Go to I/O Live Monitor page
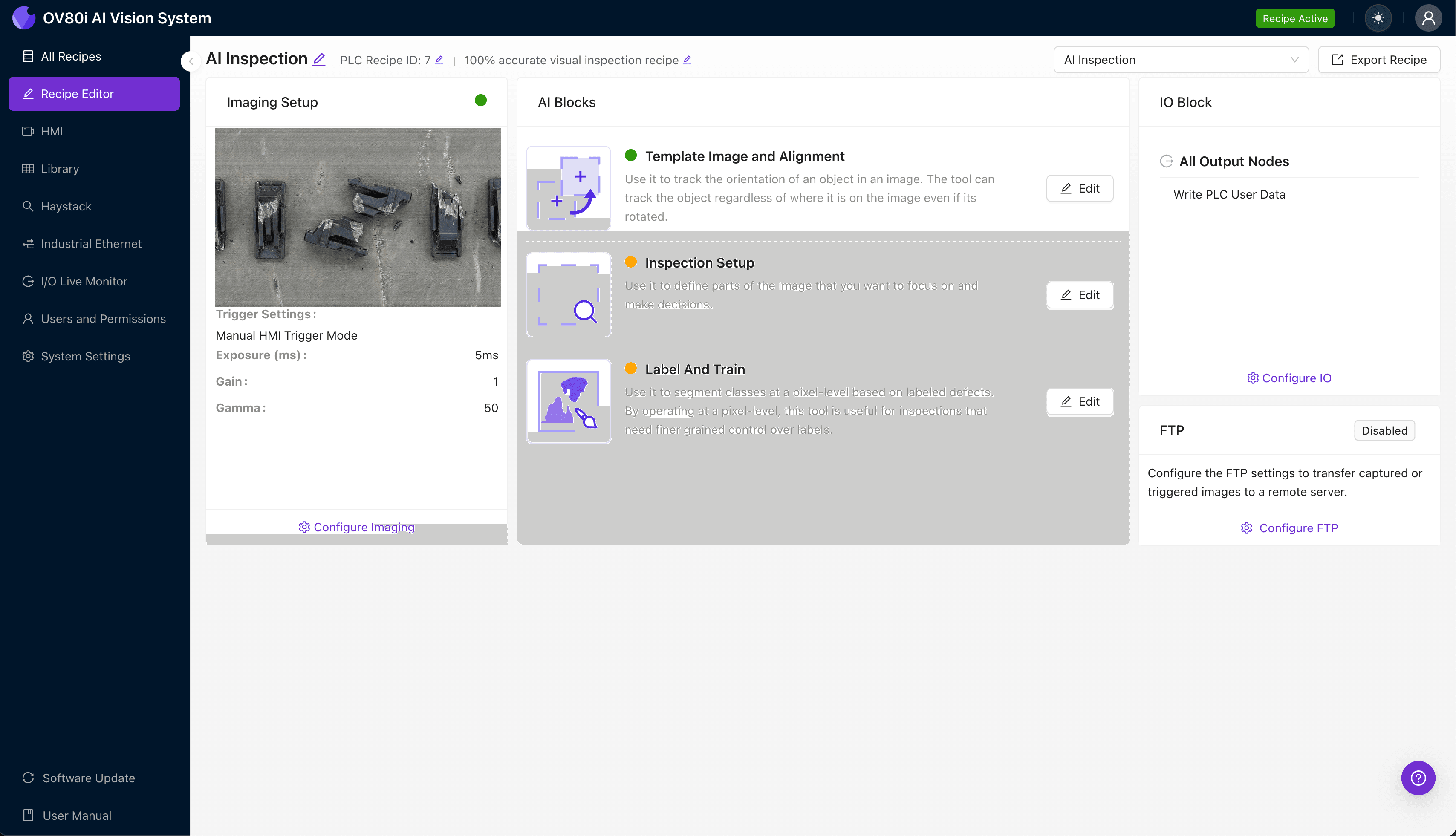1456x836 pixels. pyautogui.click(x=84, y=281)
